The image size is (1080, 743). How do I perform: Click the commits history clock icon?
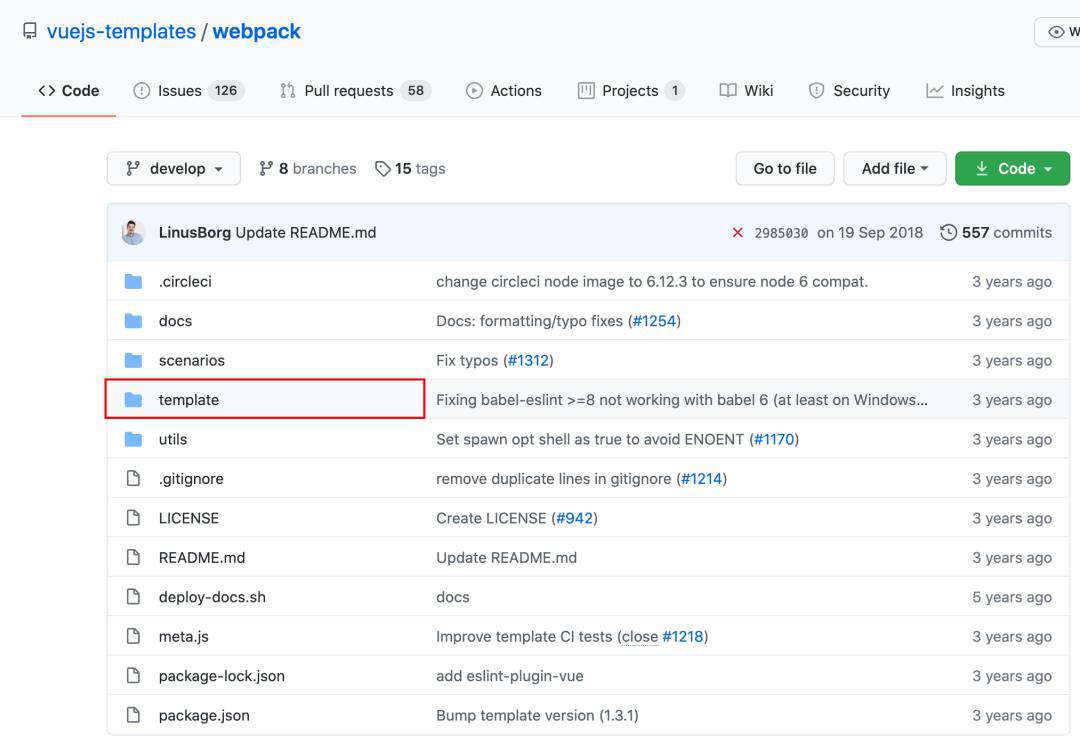948,233
